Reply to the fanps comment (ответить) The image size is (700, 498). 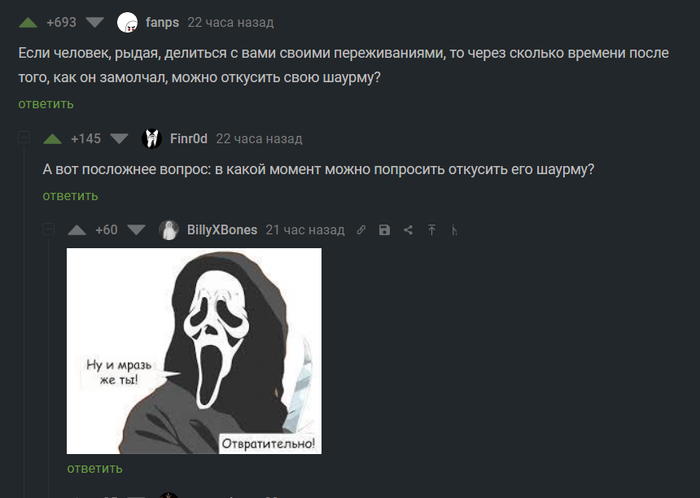click(46, 104)
